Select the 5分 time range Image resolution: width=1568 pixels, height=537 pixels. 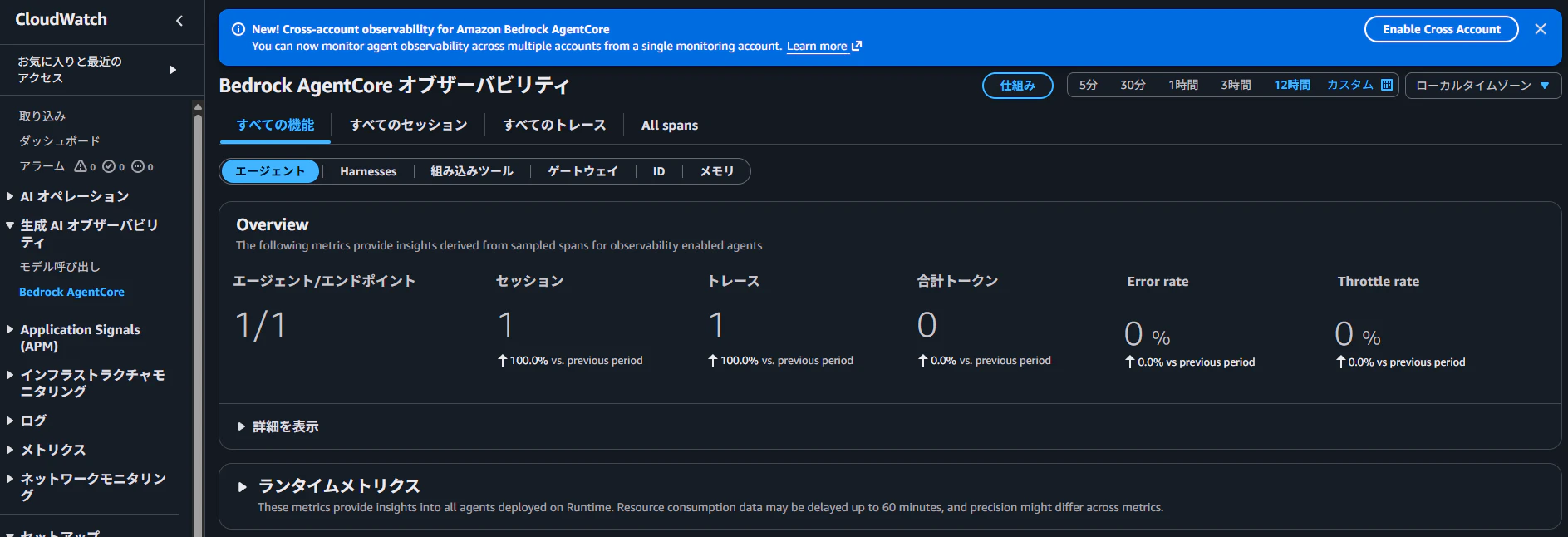click(x=1089, y=85)
